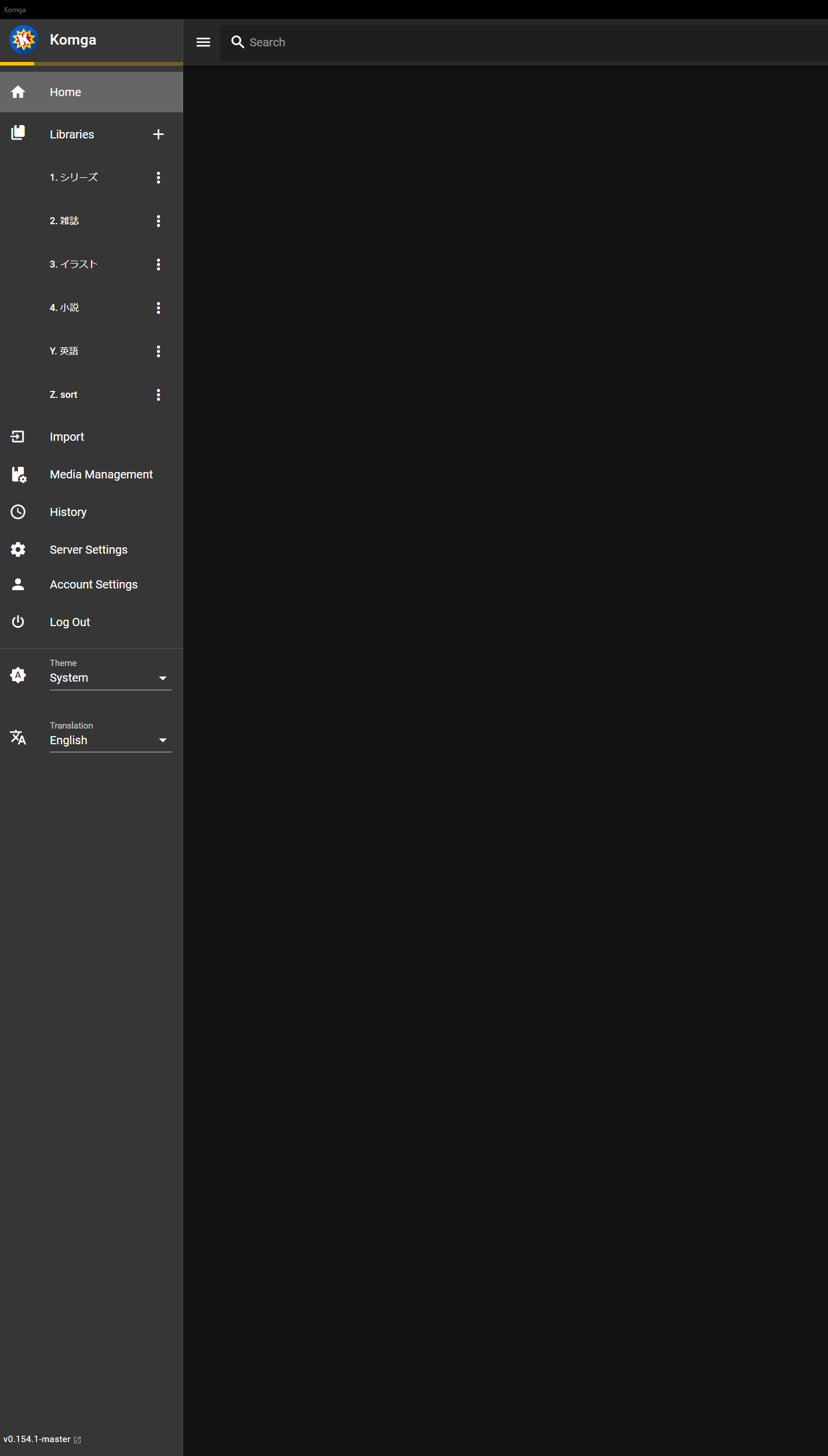
Task: Select Log Out
Action: point(92,622)
